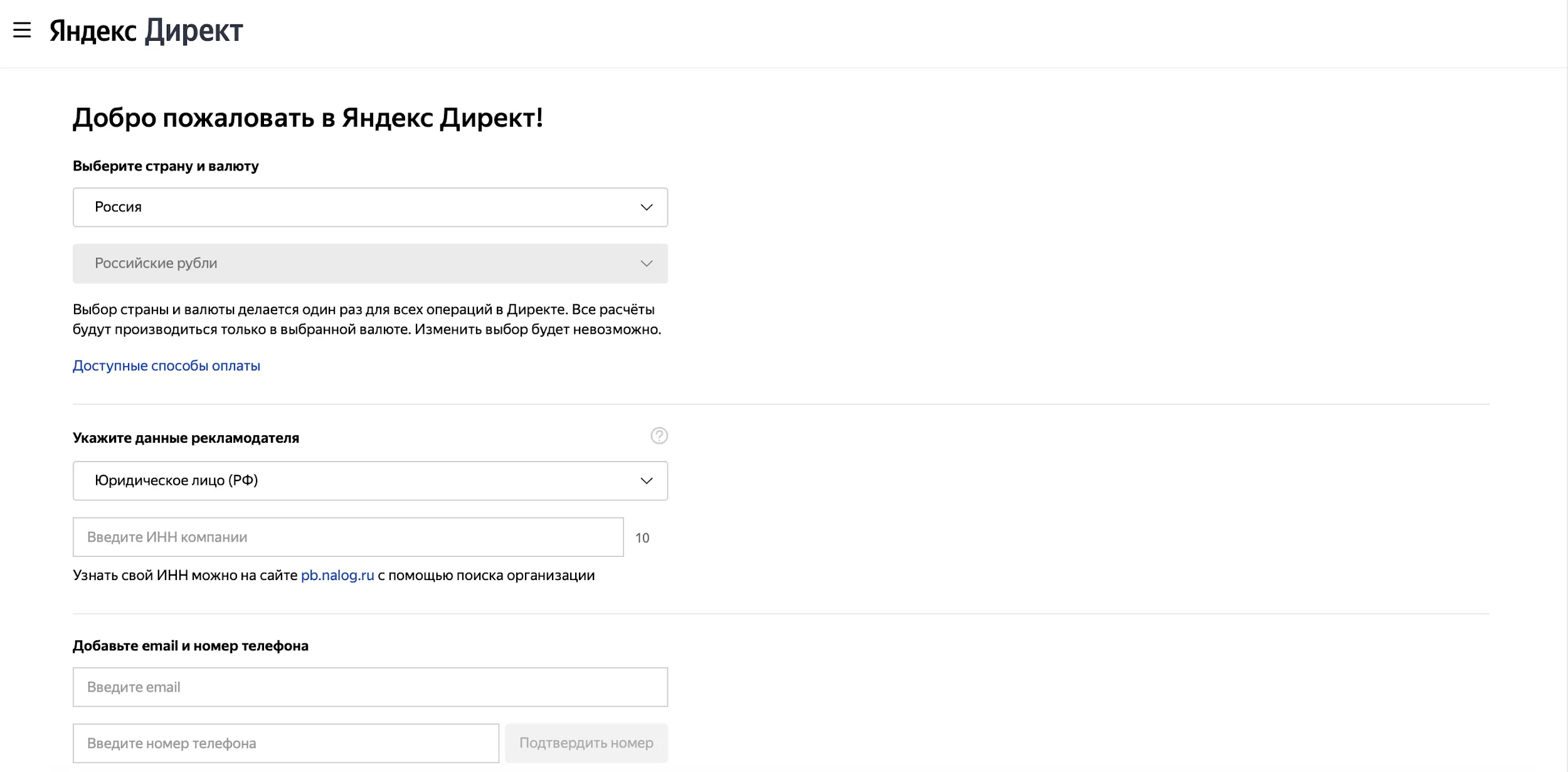
Task: Focus the Введите email field
Action: tap(370, 687)
